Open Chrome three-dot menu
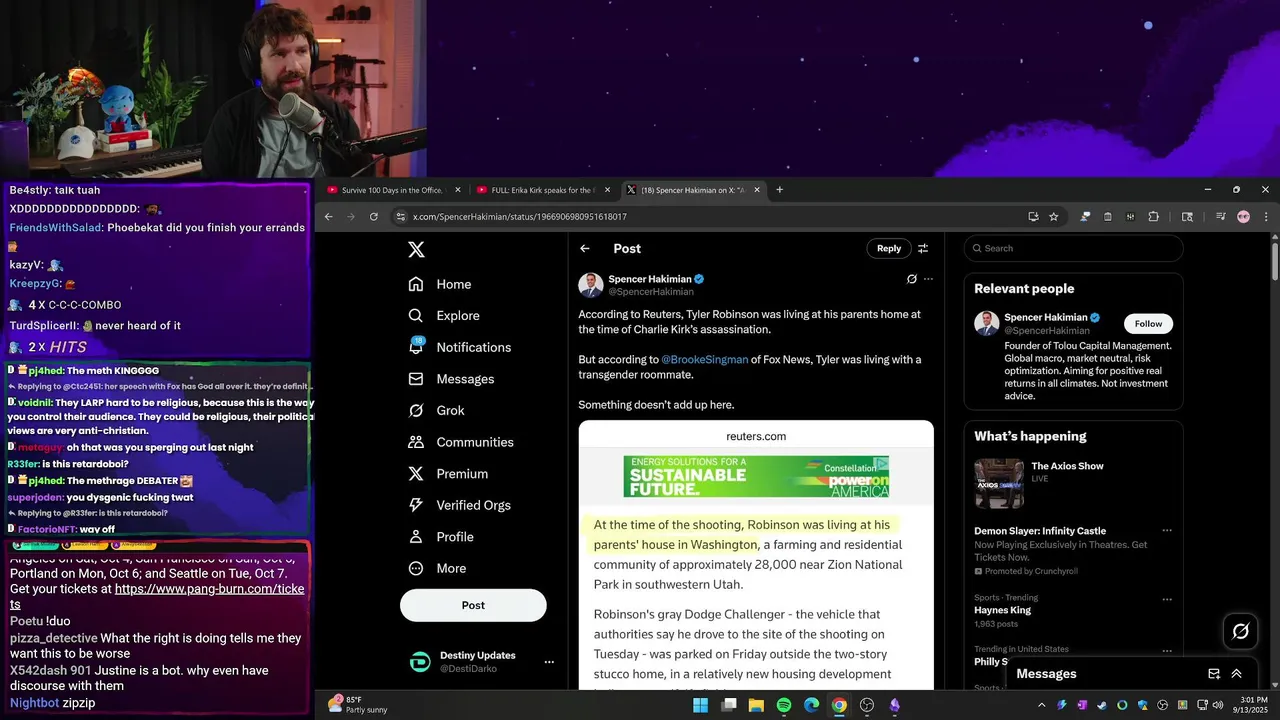The height and width of the screenshot is (720, 1280). pyautogui.click(x=1266, y=216)
